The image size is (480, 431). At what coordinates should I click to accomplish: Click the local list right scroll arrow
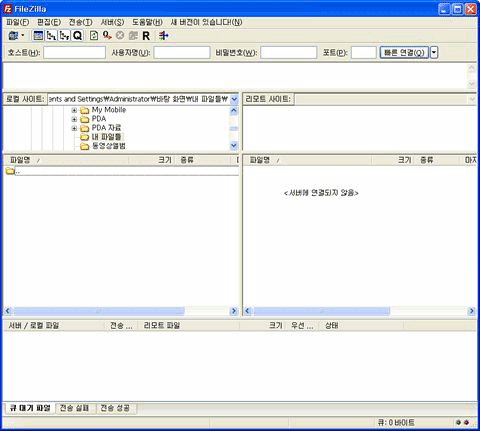[x=234, y=311]
